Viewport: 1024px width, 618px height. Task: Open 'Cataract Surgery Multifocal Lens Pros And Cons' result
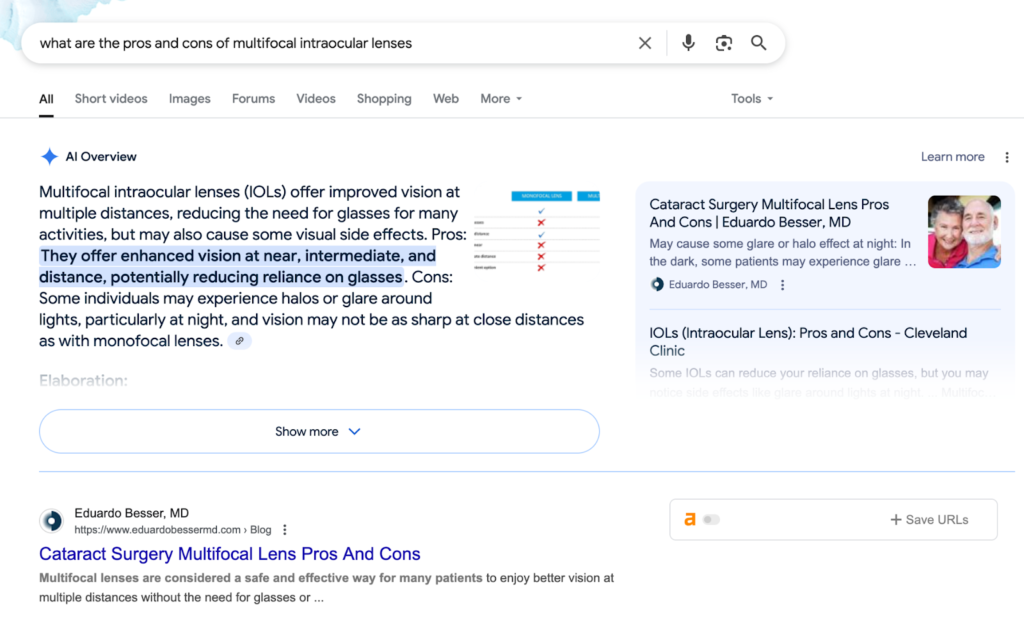pos(229,554)
